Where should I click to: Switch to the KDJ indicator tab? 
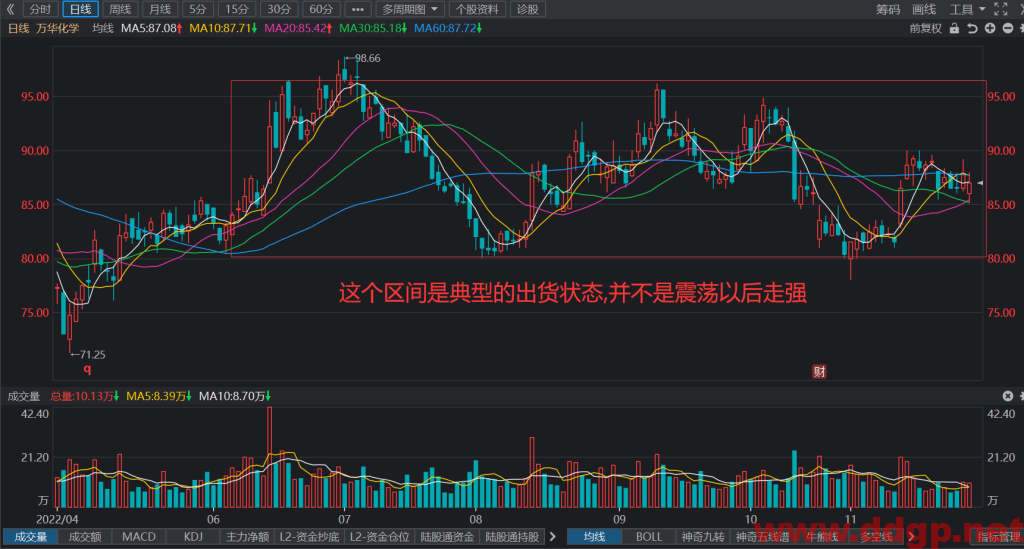tap(193, 537)
